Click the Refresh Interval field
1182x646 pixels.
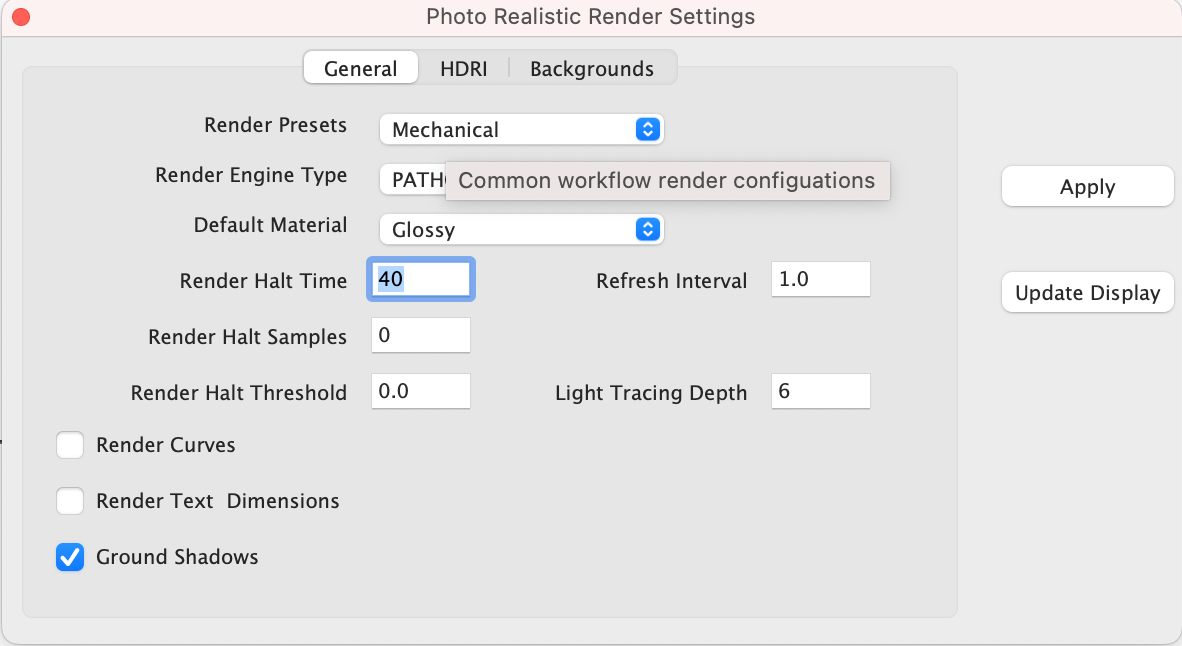tap(820, 279)
